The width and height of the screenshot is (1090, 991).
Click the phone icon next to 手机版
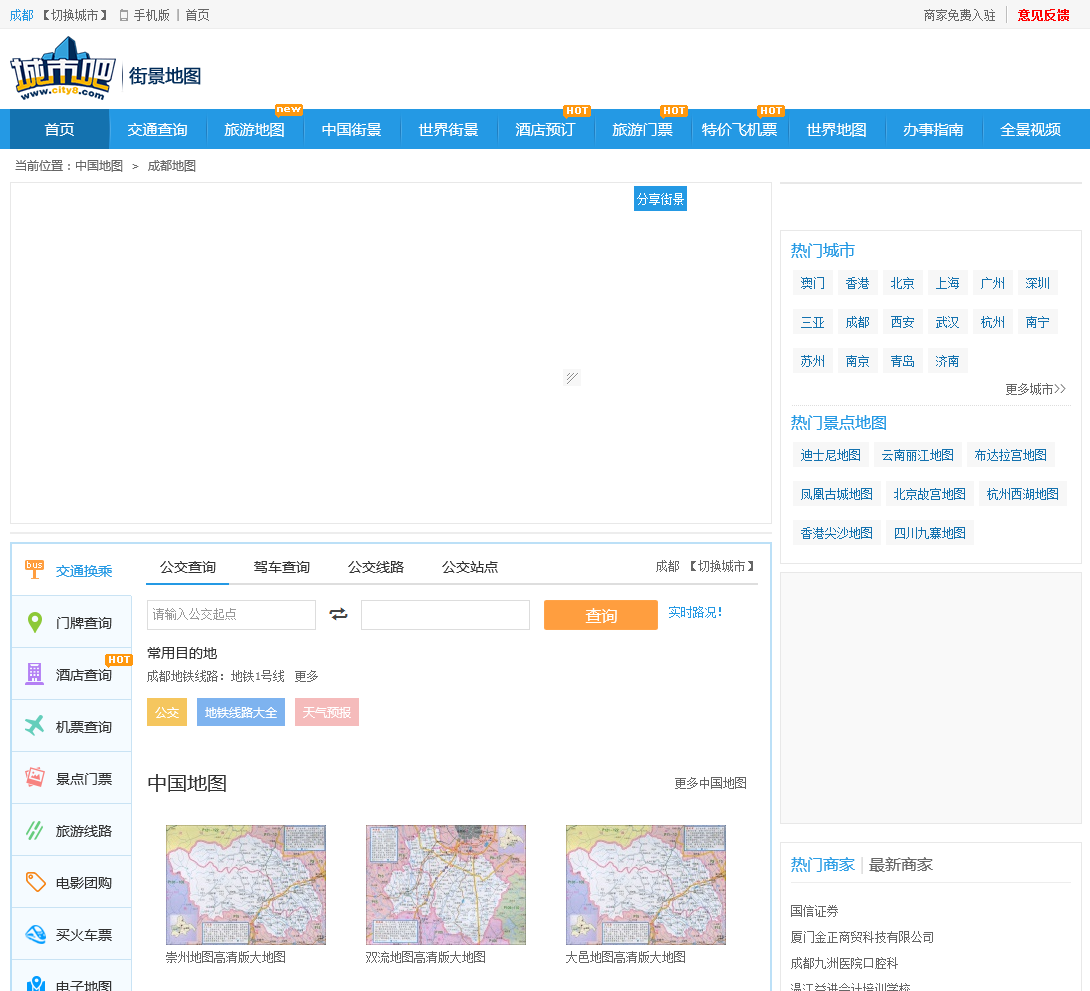click(x=124, y=15)
